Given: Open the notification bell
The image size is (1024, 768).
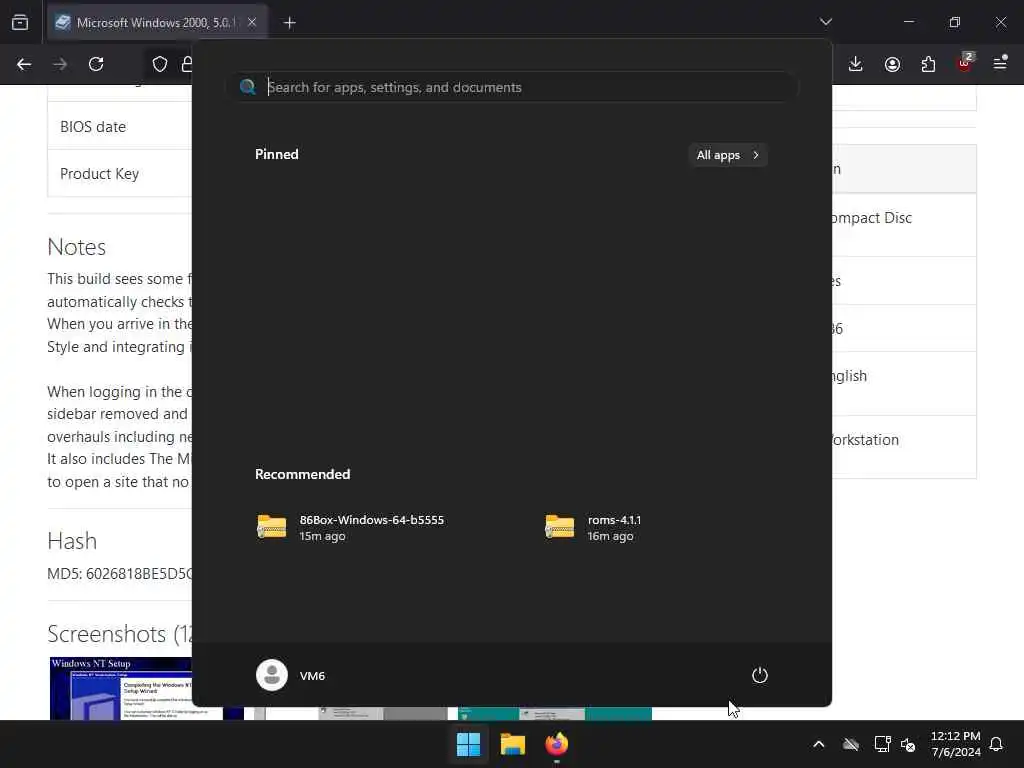Looking at the screenshot, I should point(996,744).
